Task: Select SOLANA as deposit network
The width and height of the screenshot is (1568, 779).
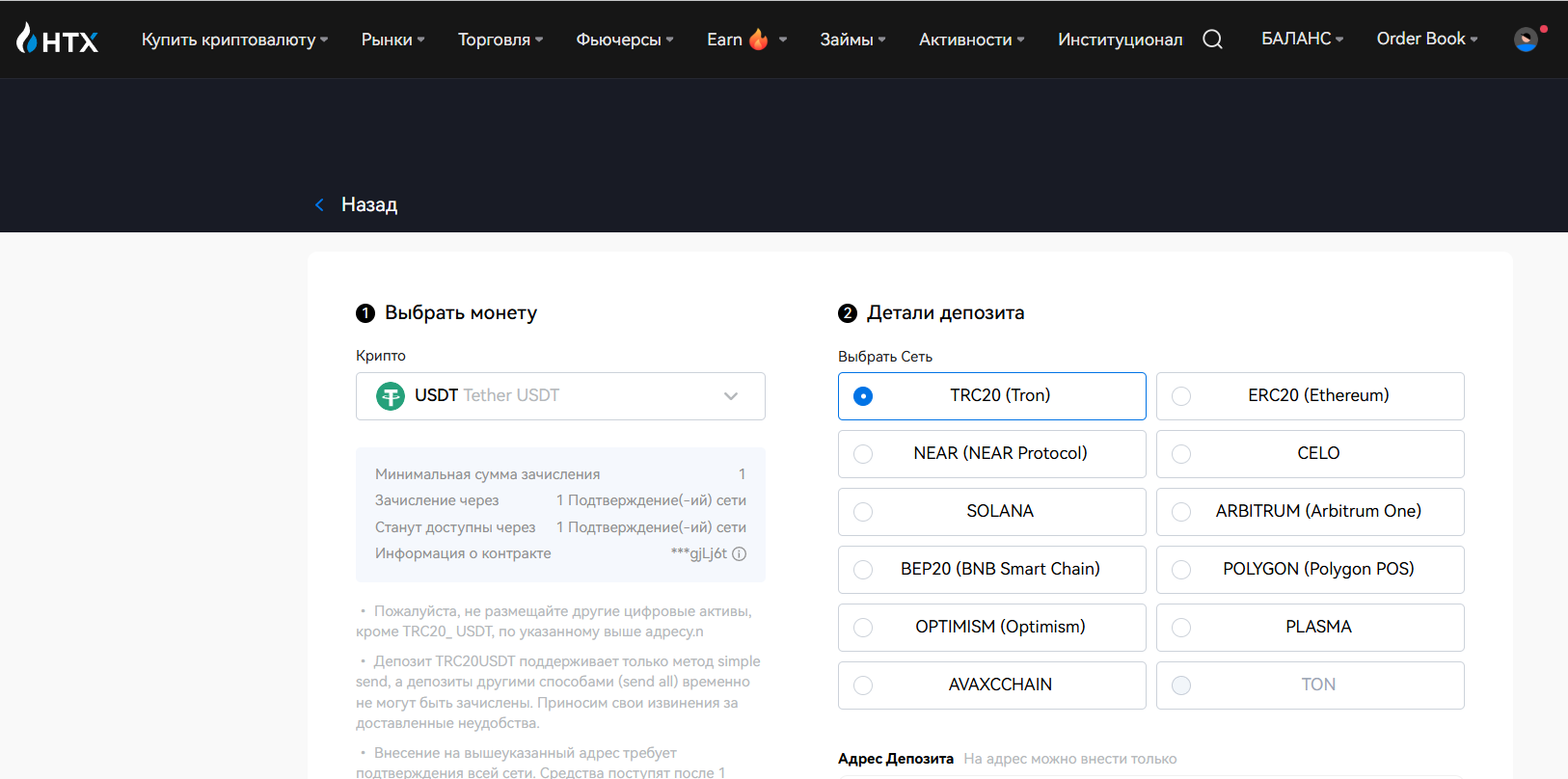Action: pyautogui.click(x=992, y=512)
